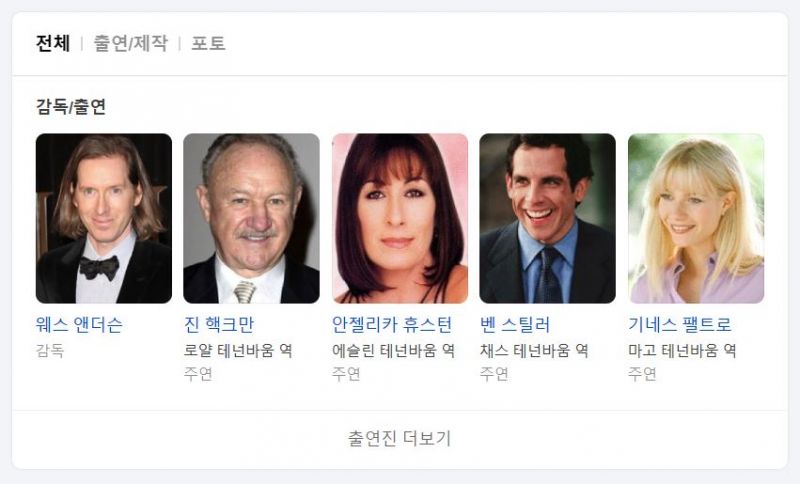Expand cast list with 출연진 더보기
Viewport: 800px width, 484px height.
click(x=399, y=439)
